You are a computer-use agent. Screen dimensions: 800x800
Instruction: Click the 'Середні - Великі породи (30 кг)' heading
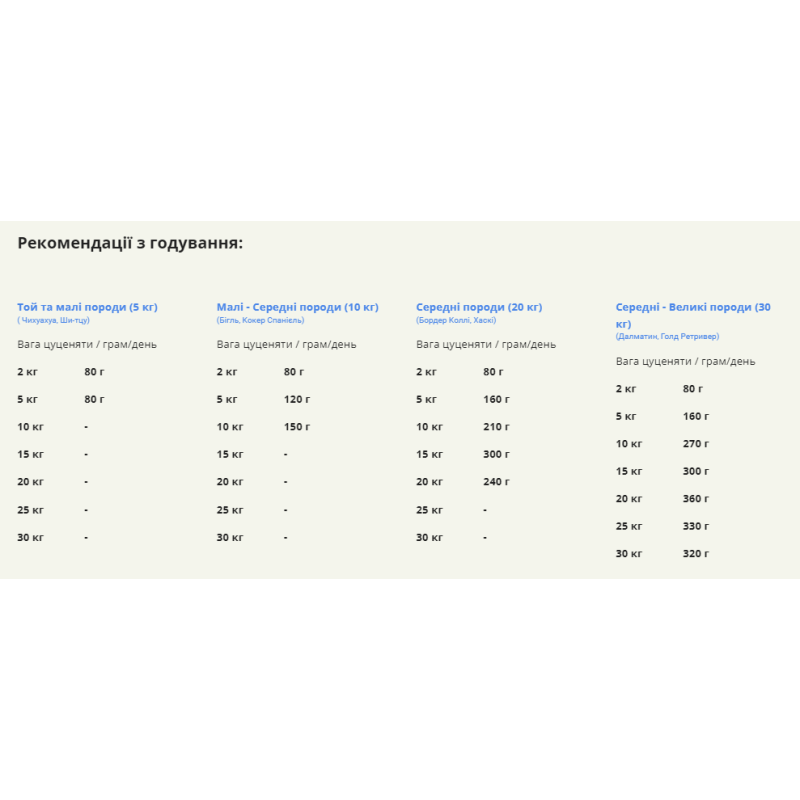[x=693, y=315]
